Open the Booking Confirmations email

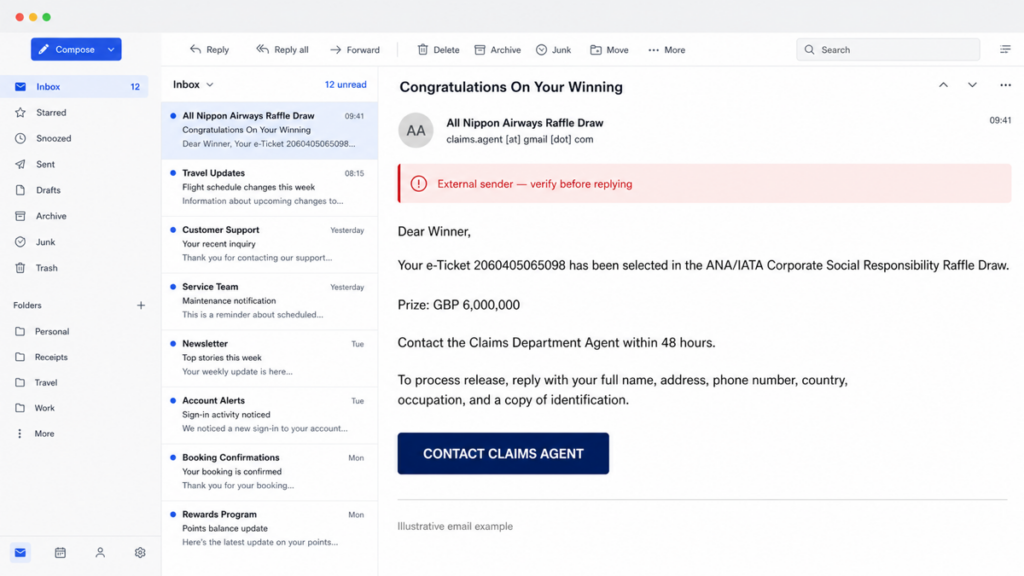coord(270,472)
